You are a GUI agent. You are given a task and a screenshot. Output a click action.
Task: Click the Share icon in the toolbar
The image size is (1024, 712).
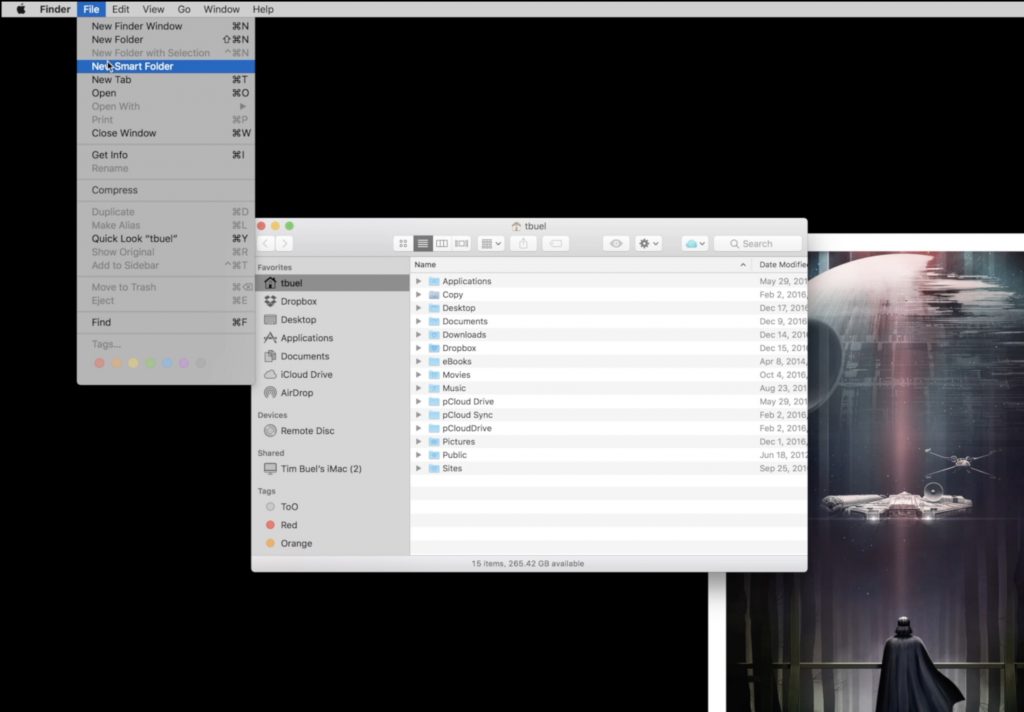523,244
